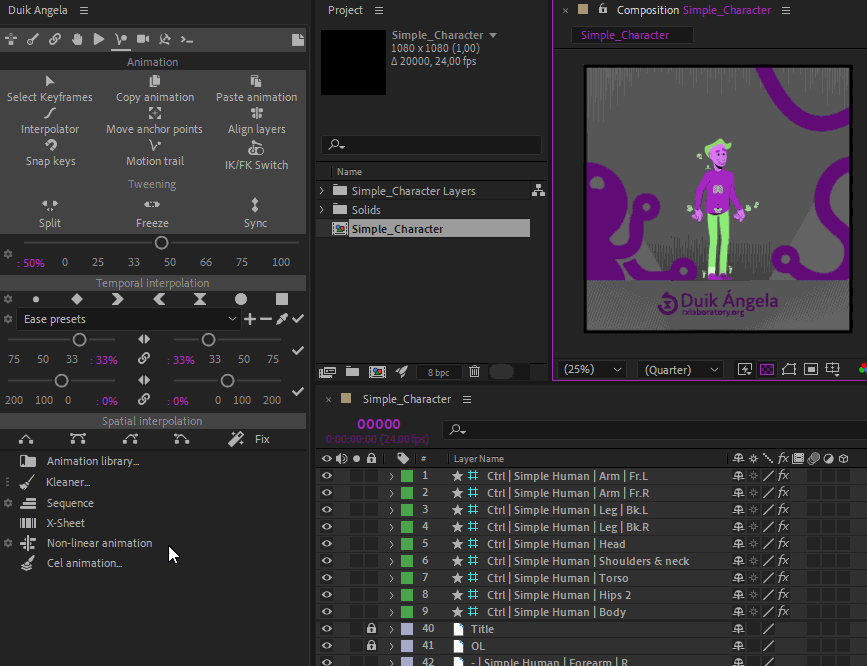Open the Duik Angela panel menu

click(x=84, y=10)
